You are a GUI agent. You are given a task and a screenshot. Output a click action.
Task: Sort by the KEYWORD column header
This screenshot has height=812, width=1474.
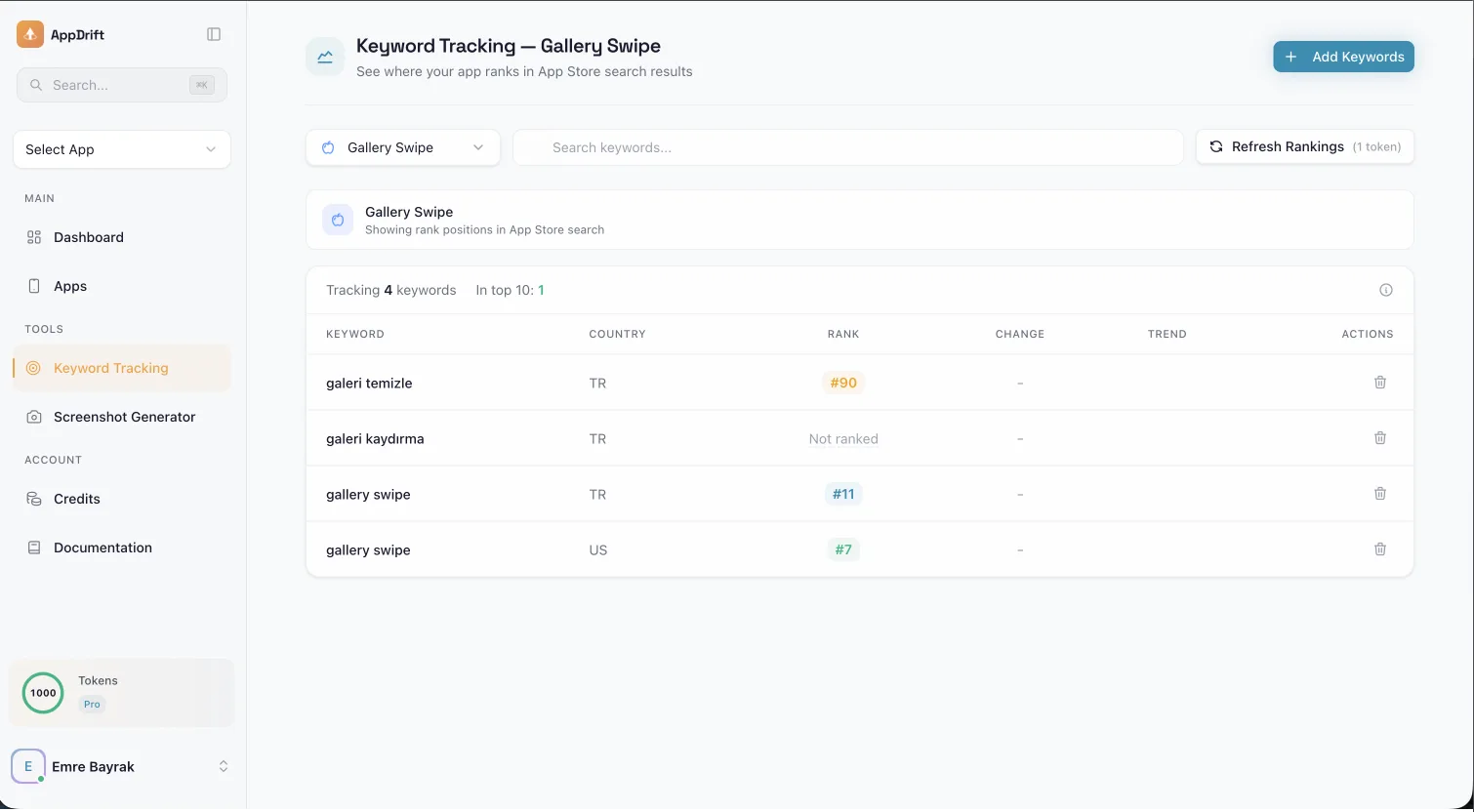point(355,334)
